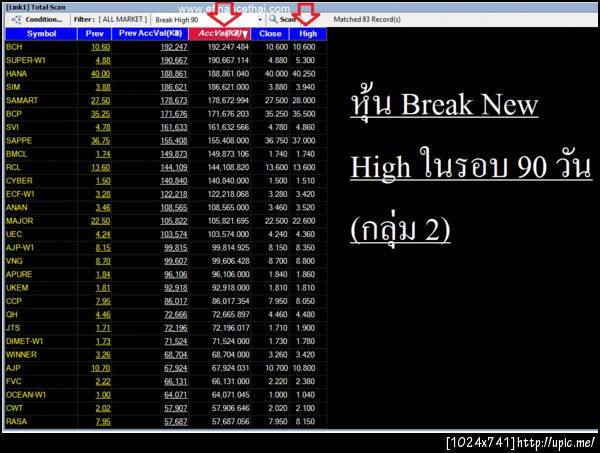Sort by the Close column header
This screenshot has height=453, width=600.
tap(270, 34)
